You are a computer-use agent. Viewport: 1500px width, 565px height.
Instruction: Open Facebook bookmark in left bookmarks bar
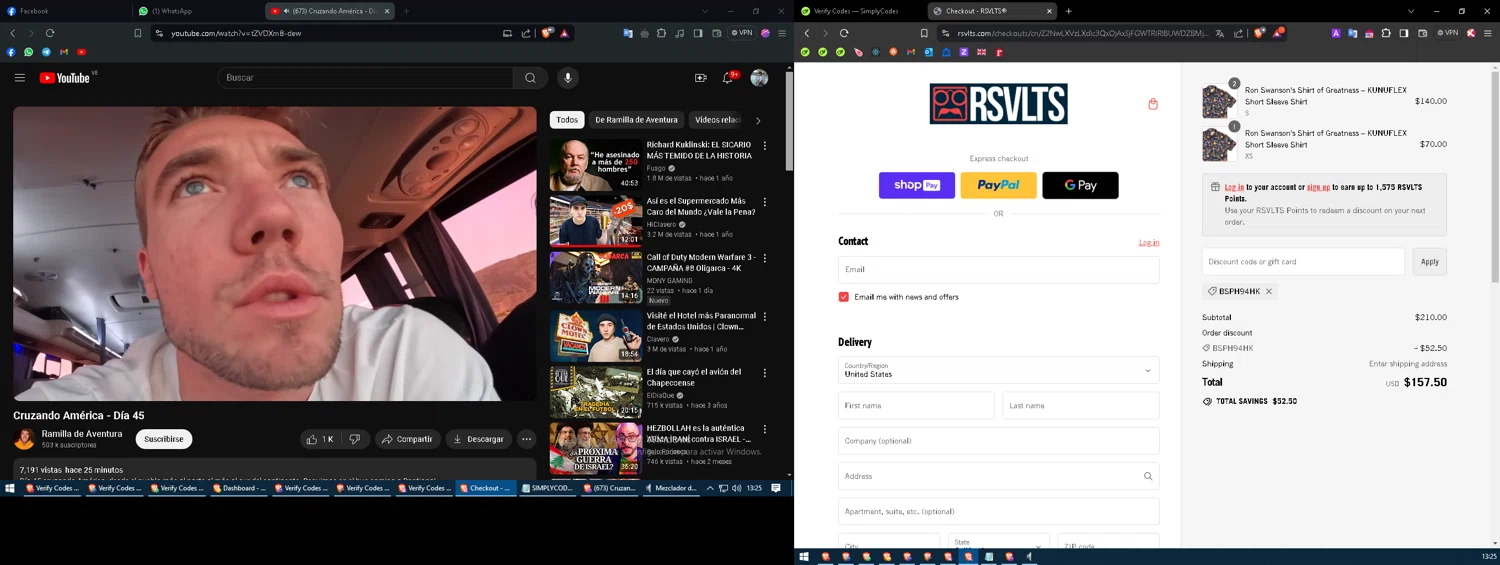coord(11,52)
